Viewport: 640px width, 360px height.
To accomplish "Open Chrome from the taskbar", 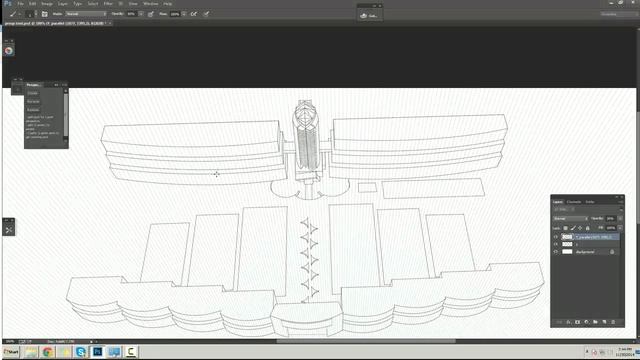I will point(47,352).
